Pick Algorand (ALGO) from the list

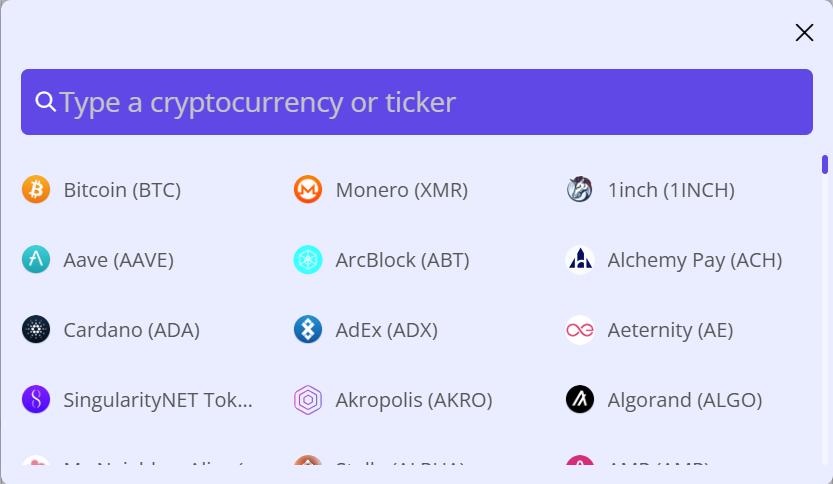pyautogui.click(x=685, y=400)
